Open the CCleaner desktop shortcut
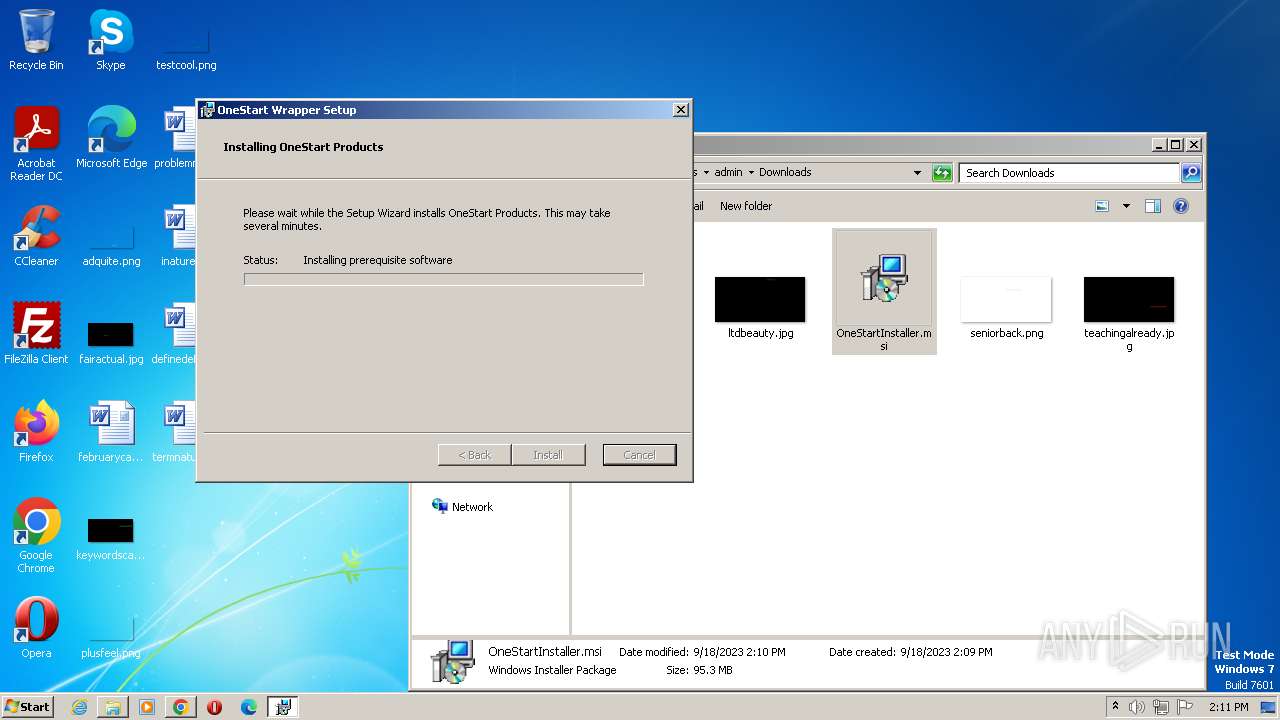The image size is (1280, 720). click(36, 236)
